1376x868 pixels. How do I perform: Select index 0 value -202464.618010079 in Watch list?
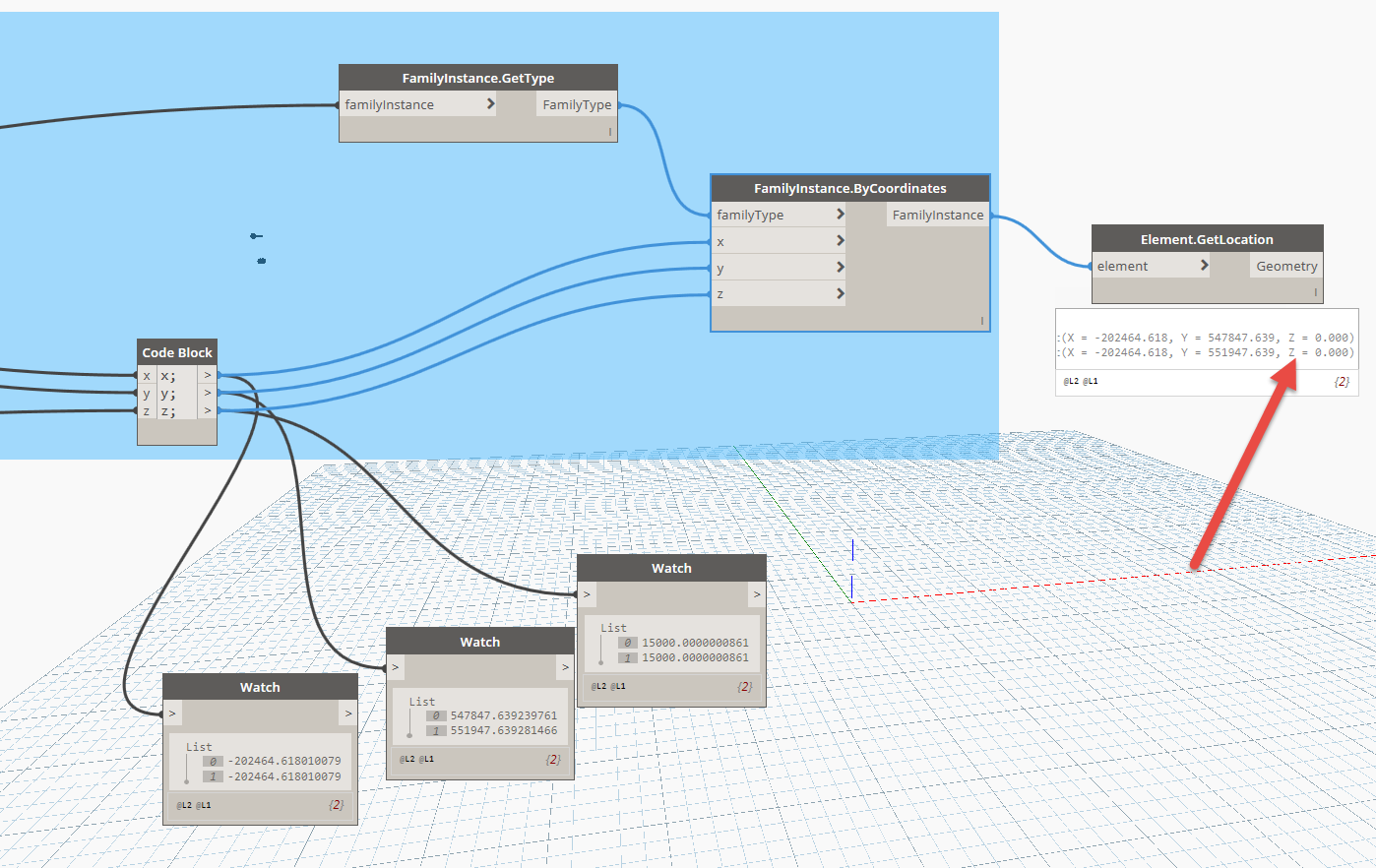click(284, 761)
